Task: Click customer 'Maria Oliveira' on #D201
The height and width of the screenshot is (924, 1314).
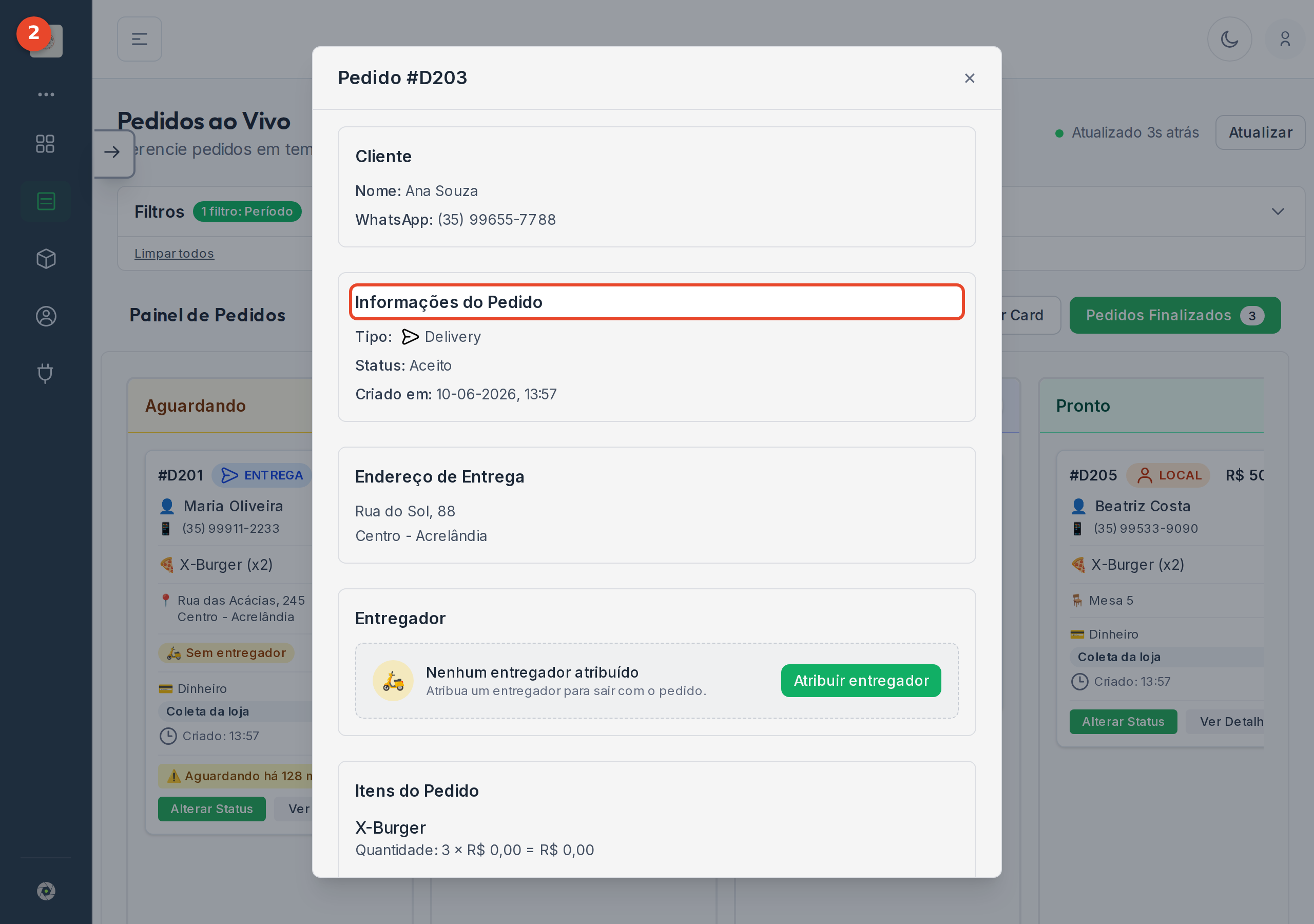Action: coord(233,506)
